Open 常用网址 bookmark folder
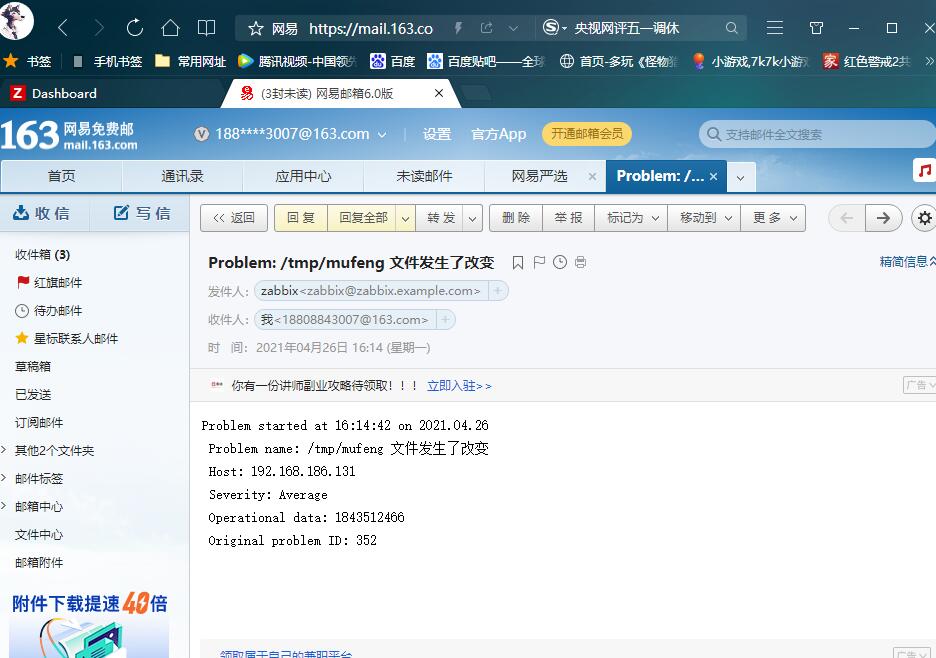The height and width of the screenshot is (658, 936). click(x=190, y=62)
